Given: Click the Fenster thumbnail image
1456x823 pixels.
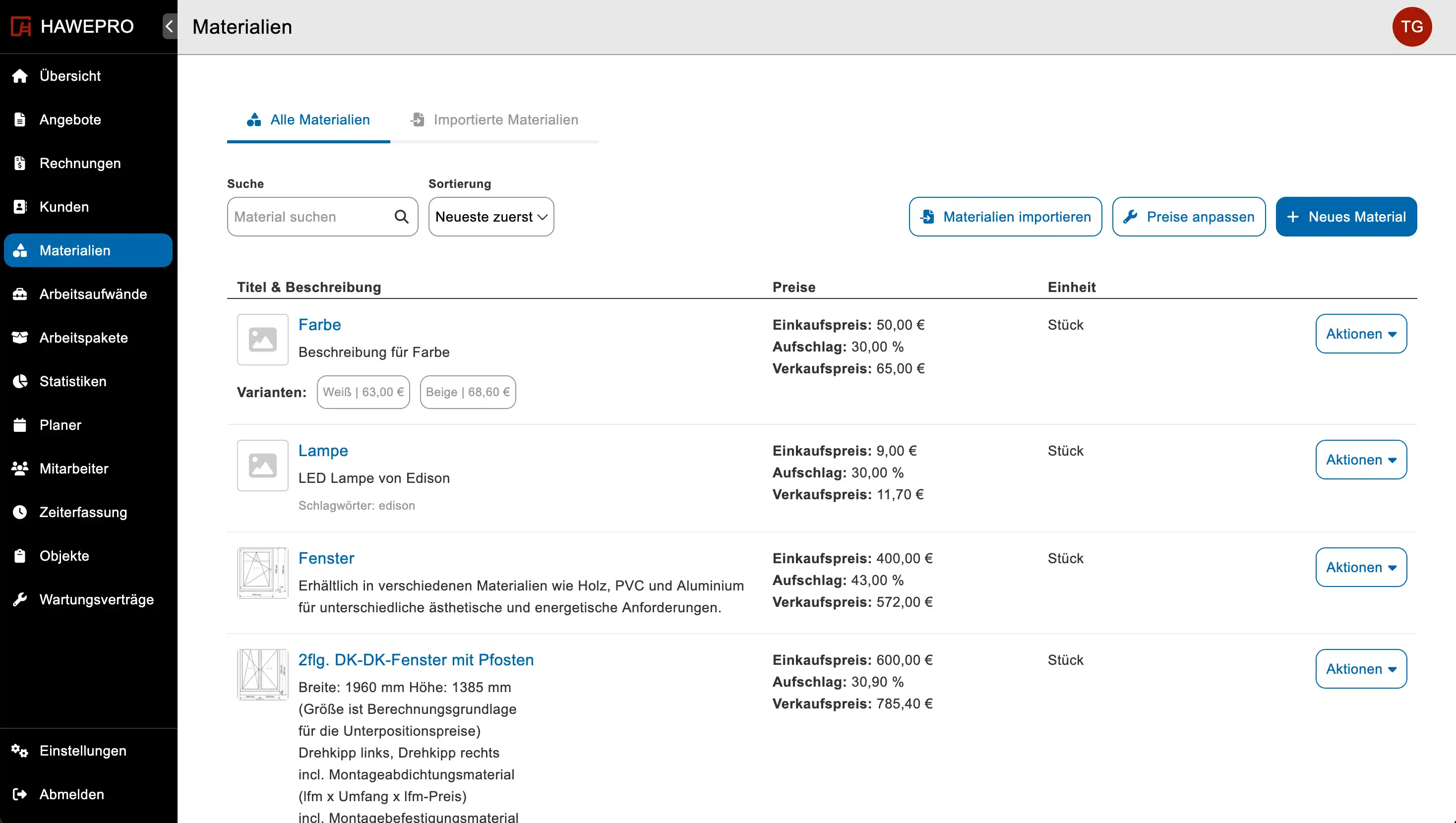Looking at the screenshot, I should tap(262, 573).
